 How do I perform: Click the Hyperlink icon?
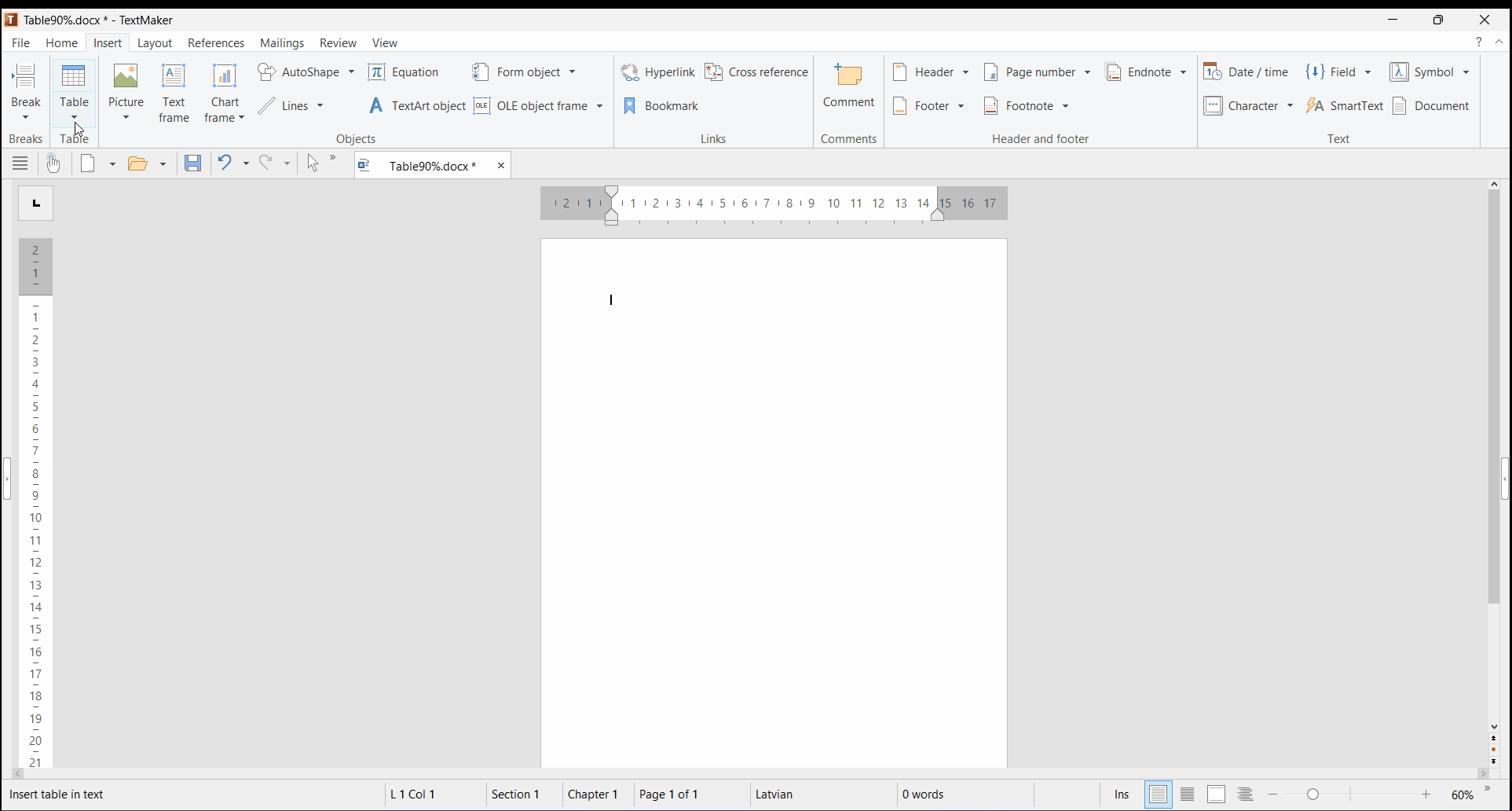point(630,72)
